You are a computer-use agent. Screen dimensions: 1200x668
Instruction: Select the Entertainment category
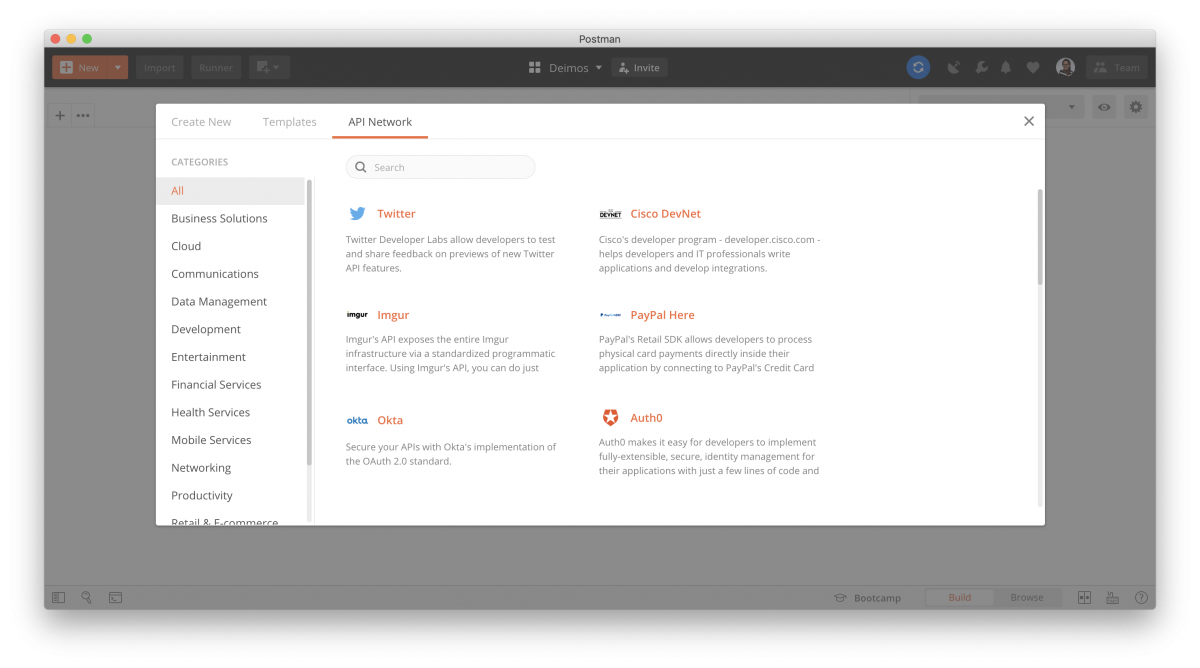coord(231,357)
